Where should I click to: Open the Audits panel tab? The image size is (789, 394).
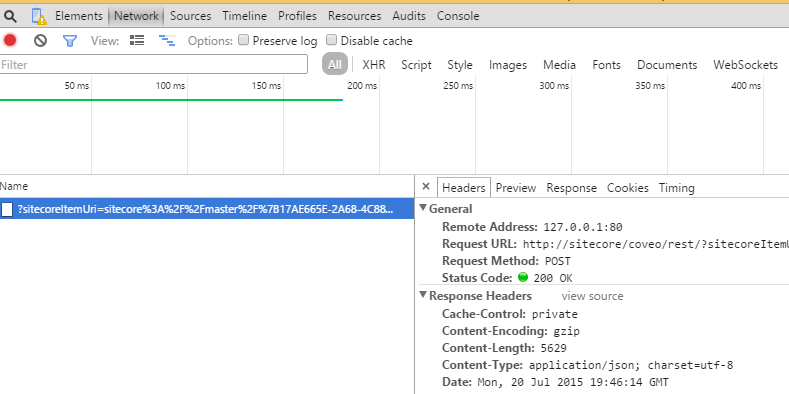click(409, 16)
